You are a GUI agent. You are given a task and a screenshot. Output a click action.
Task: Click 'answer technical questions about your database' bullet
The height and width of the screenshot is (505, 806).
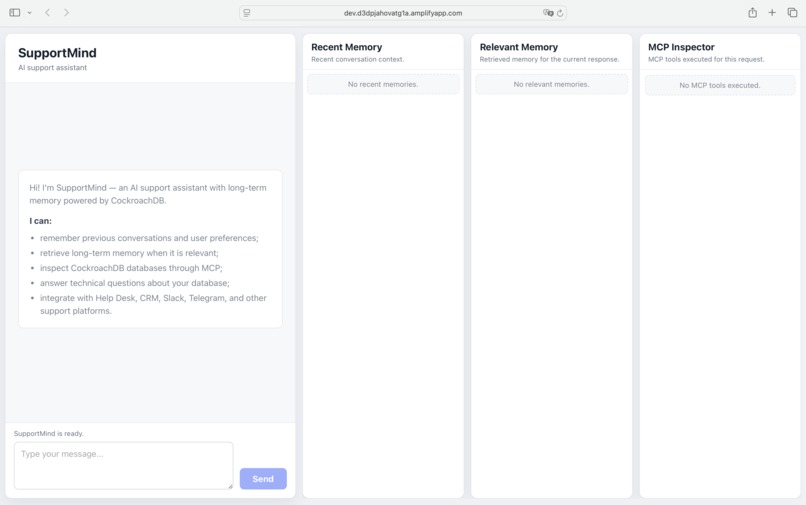[x=135, y=283]
